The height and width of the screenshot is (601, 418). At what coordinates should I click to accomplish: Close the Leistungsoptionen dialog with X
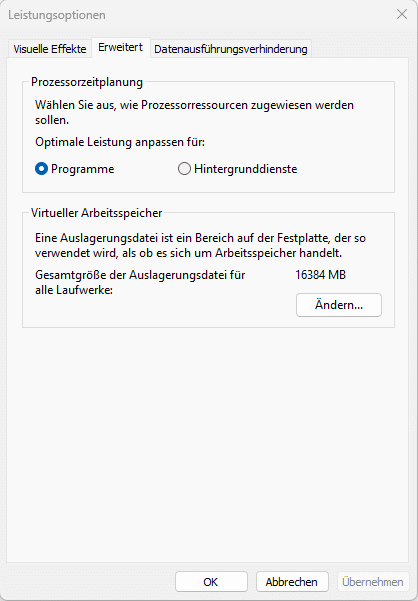[402, 15]
